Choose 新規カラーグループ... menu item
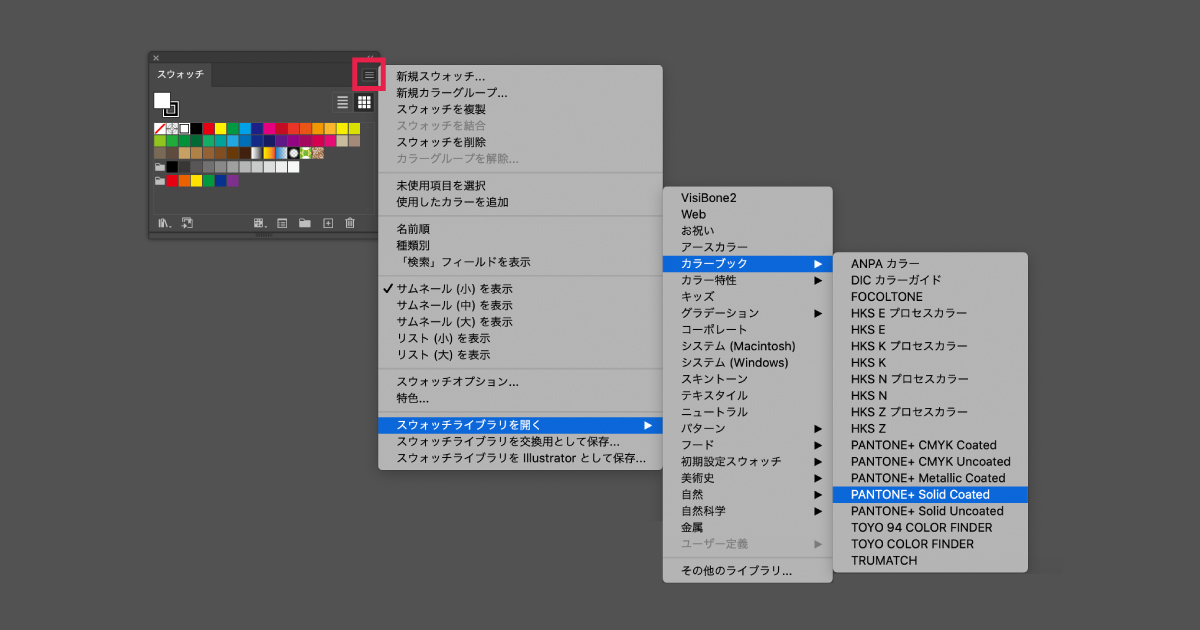Image resolution: width=1200 pixels, height=630 pixels. pos(520,93)
